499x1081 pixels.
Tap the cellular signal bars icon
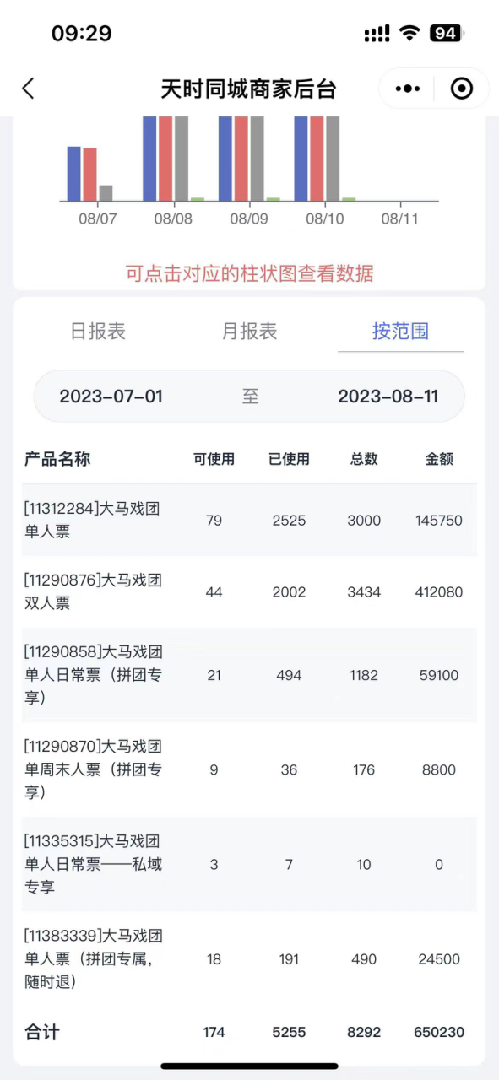point(377,32)
